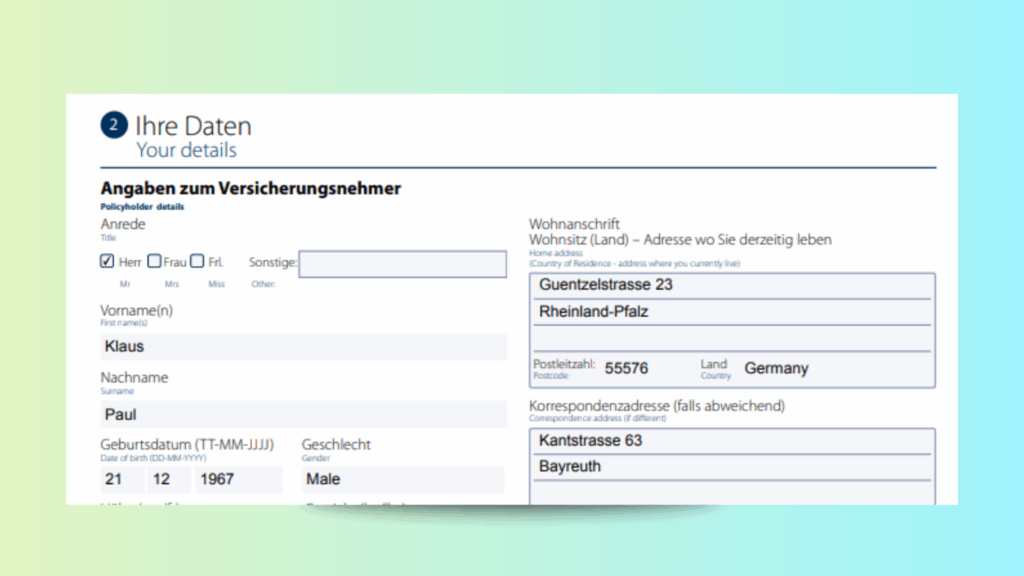This screenshot has height=576, width=1024.
Task: Click the Ihre Daten section heading
Action: tap(193, 126)
